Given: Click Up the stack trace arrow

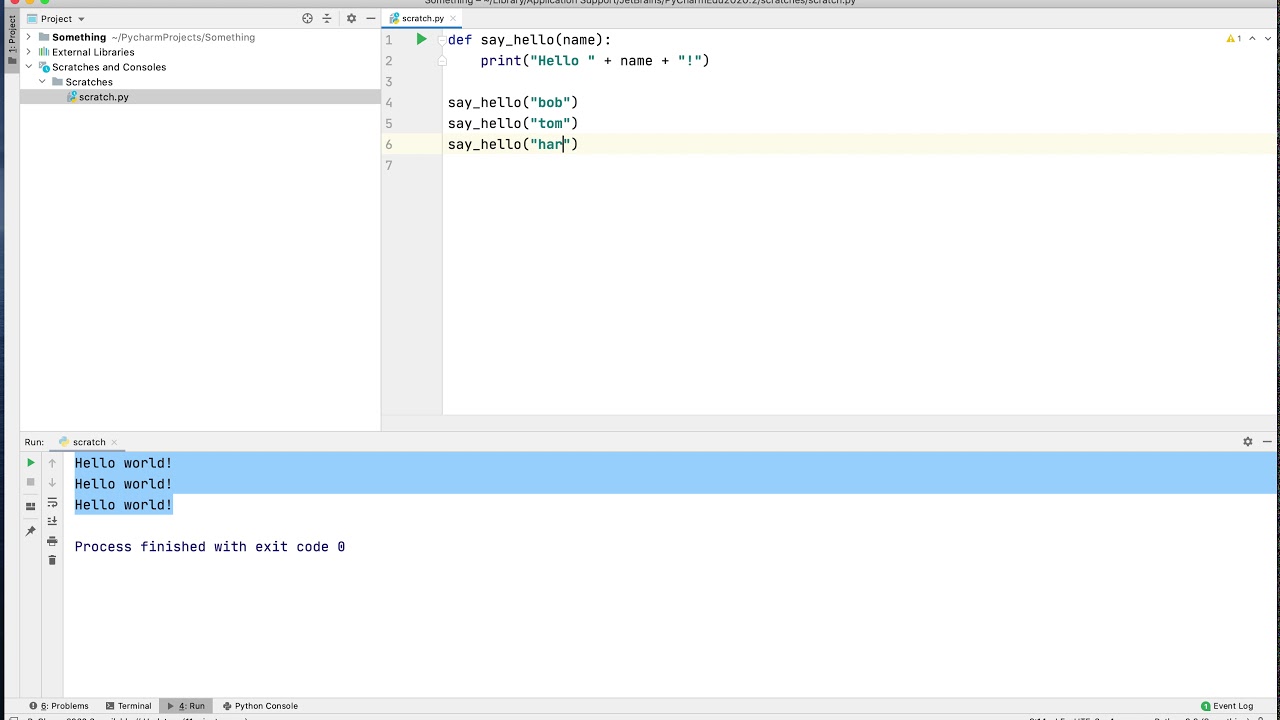Looking at the screenshot, I should [x=52, y=463].
